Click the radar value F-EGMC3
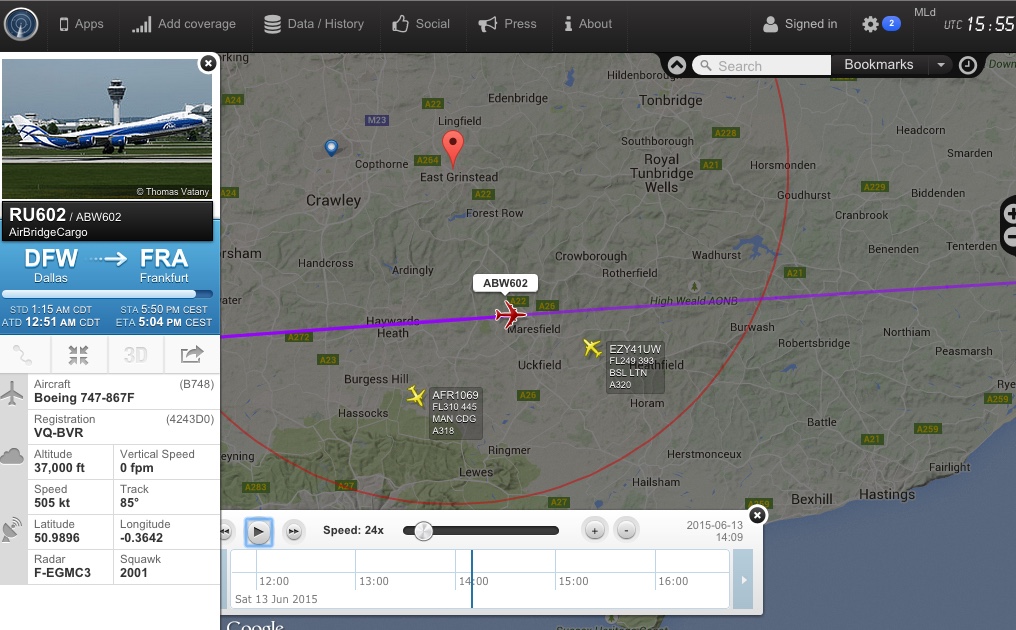 click(x=62, y=573)
